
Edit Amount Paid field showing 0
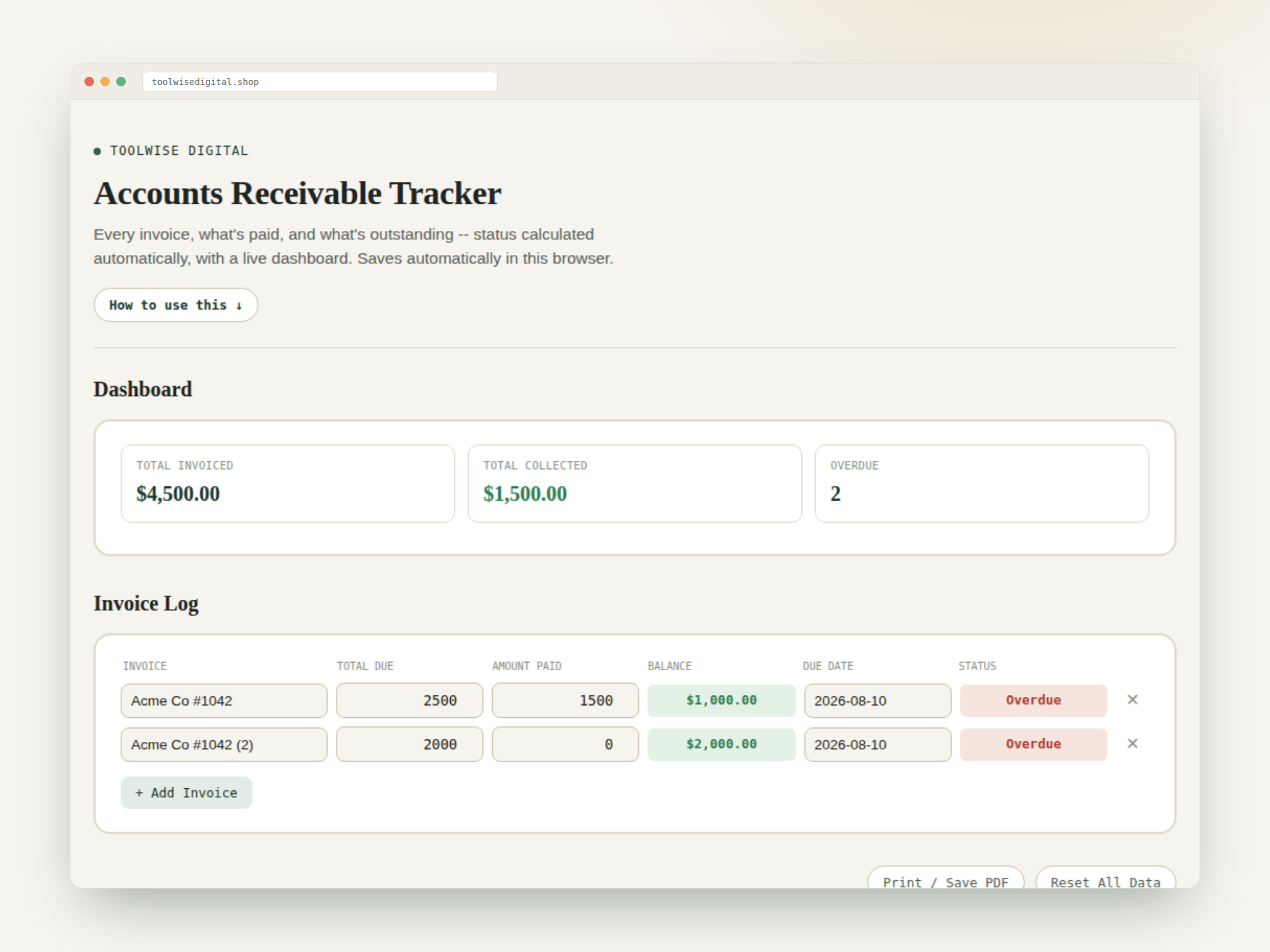pyautogui.click(x=565, y=744)
